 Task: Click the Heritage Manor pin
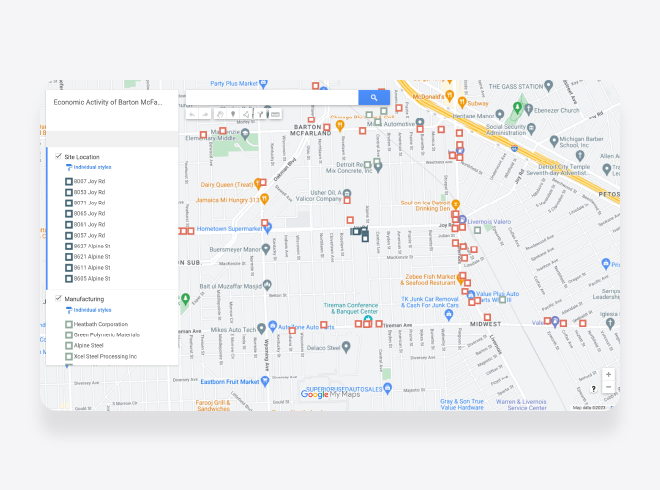coord(500,114)
